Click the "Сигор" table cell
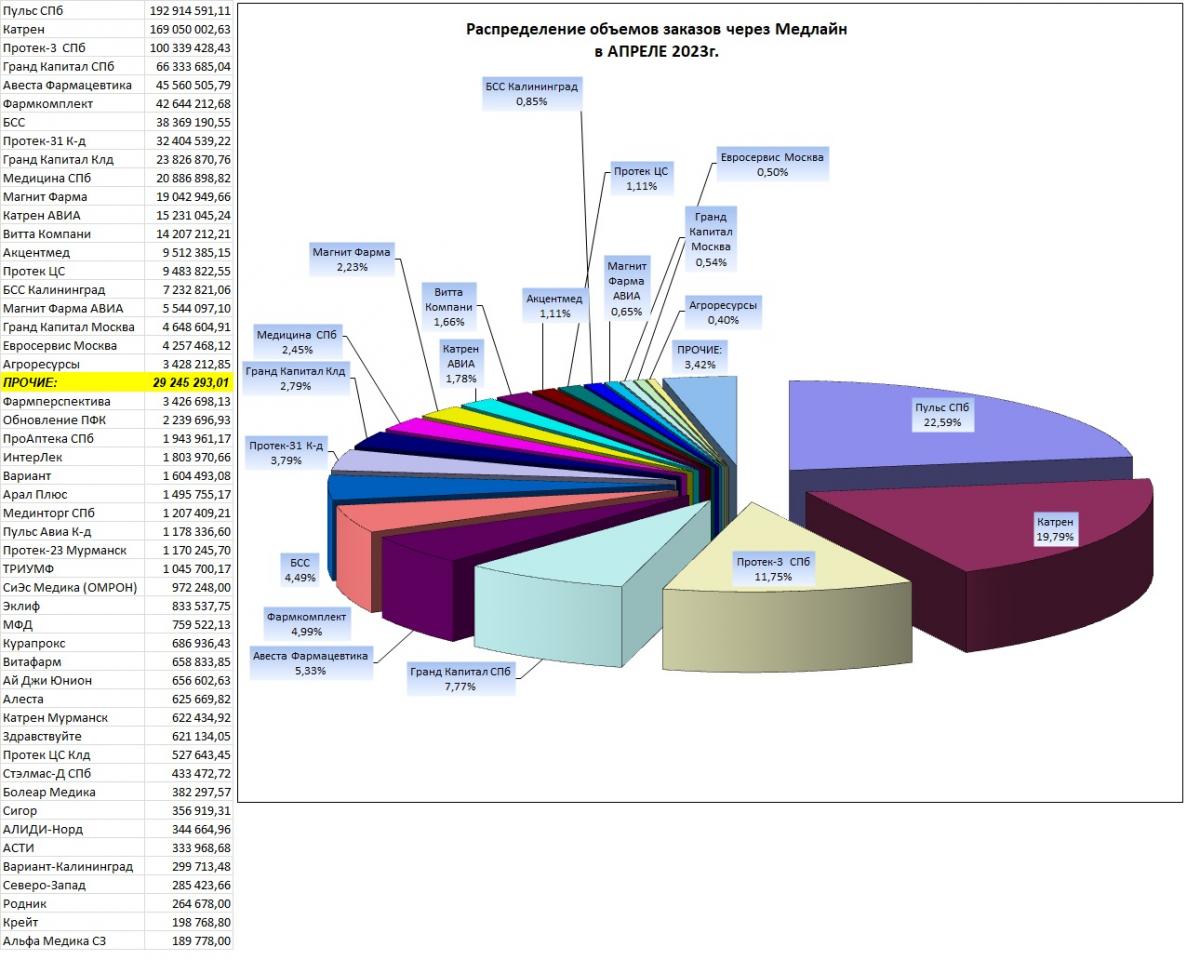The image size is (1200, 960). [72, 811]
